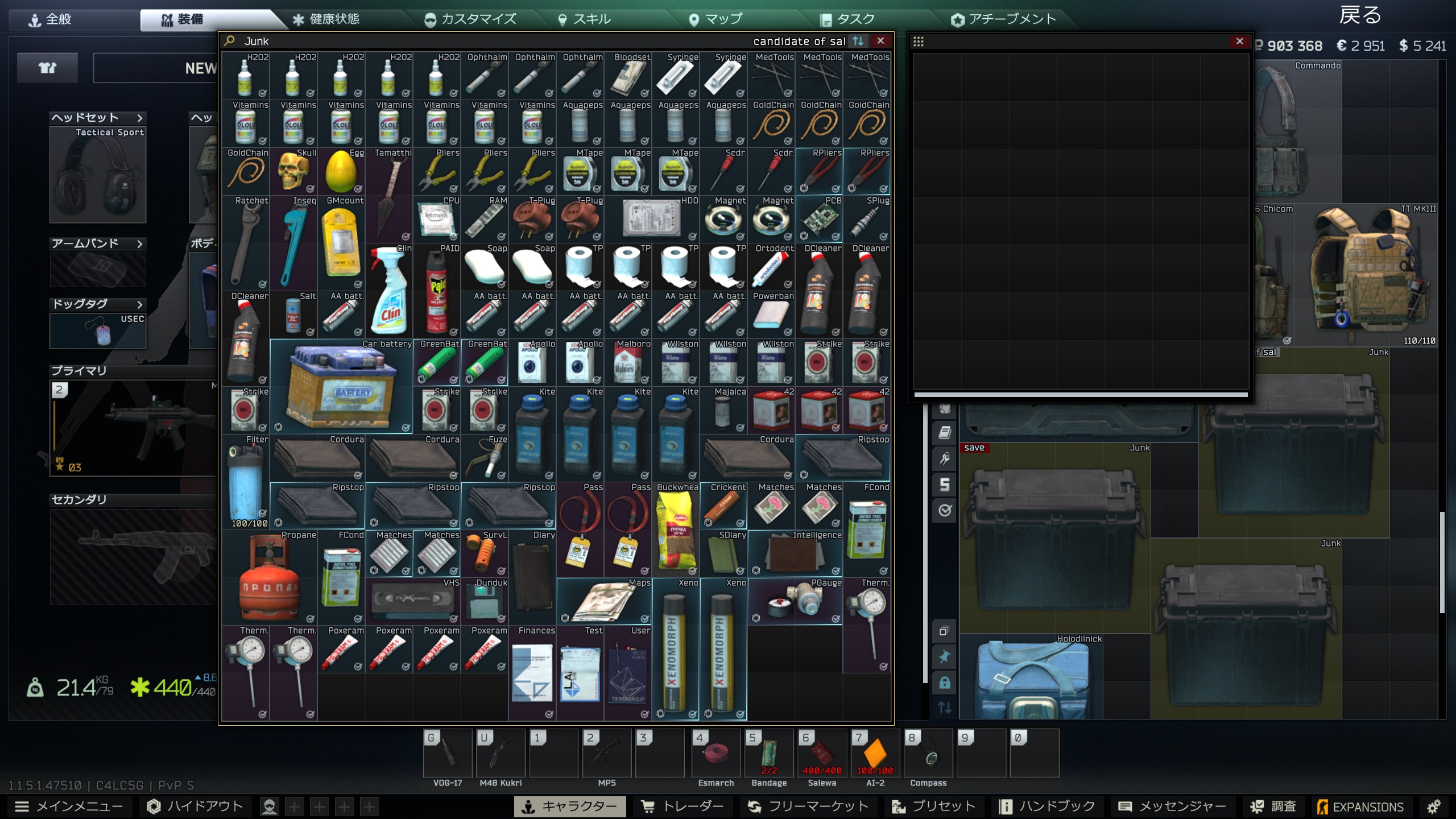The image size is (1456, 819).
Task: Open the スキル tab
Action: [x=584, y=19]
